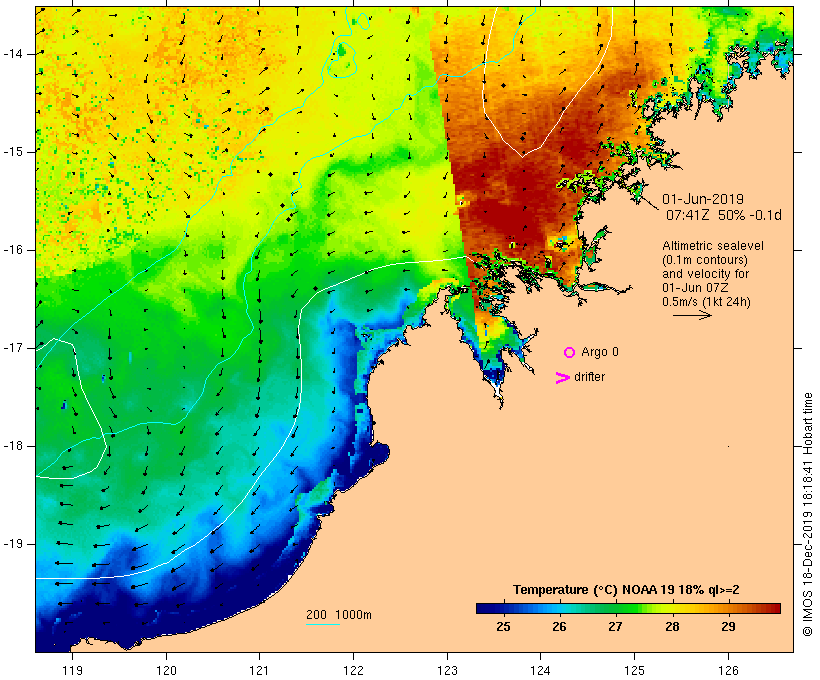Click the 27 value on color bar
This screenshot has height=680, width=820.
(x=615, y=627)
